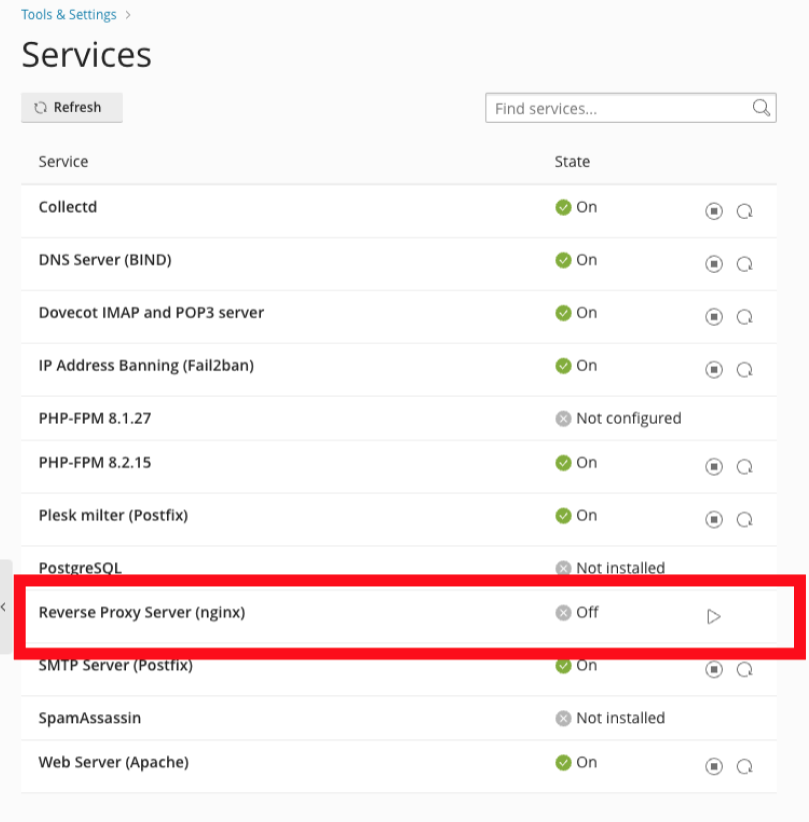Stop the Plesk milter (Postfix) service
Viewport: 809px width, 822px height.
click(714, 520)
